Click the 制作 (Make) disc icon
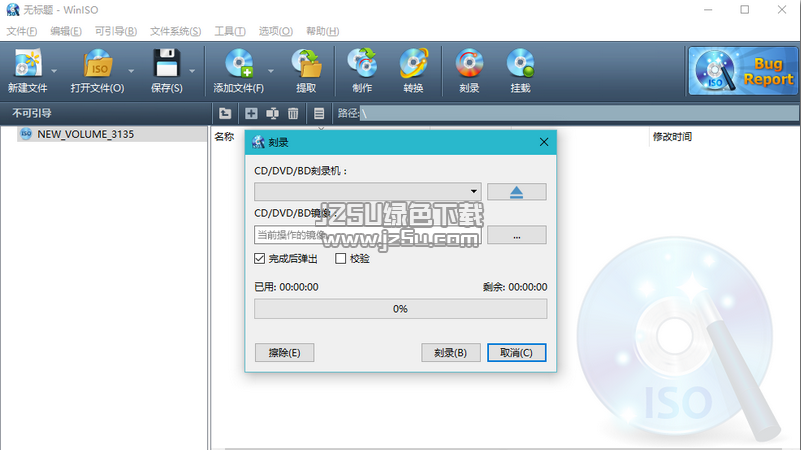 coord(362,63)
